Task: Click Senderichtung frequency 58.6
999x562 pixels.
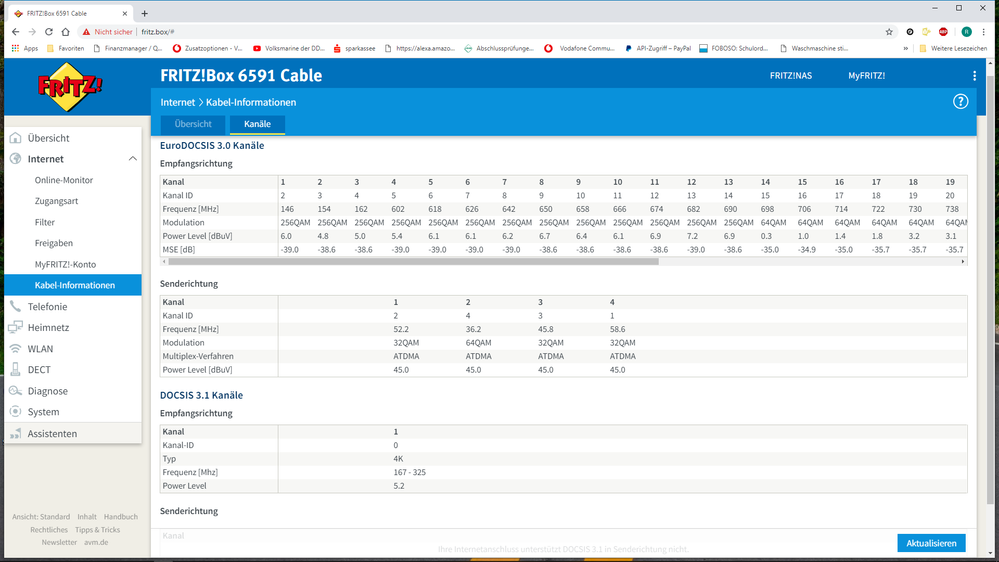Action: coord(617,329)
